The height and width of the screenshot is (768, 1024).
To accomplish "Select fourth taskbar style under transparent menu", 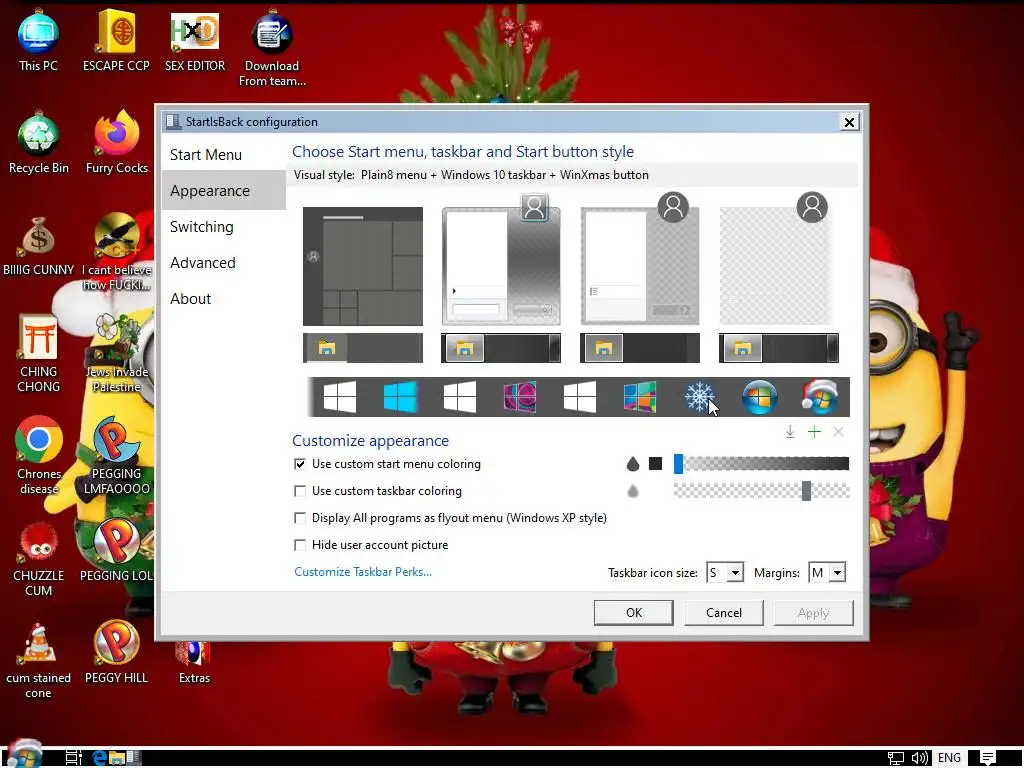I will click(x=778, y=348).
